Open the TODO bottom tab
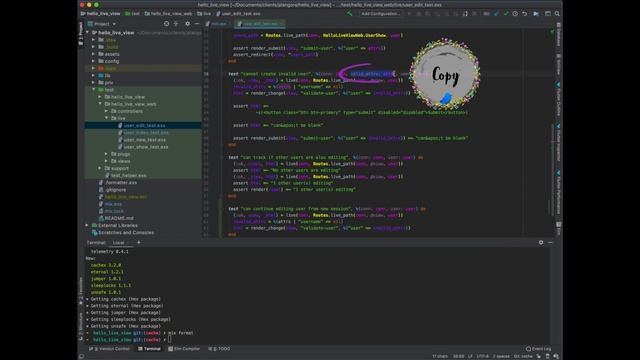The width and height of the screenshot is (640, 360). click(x=219, y=349)
